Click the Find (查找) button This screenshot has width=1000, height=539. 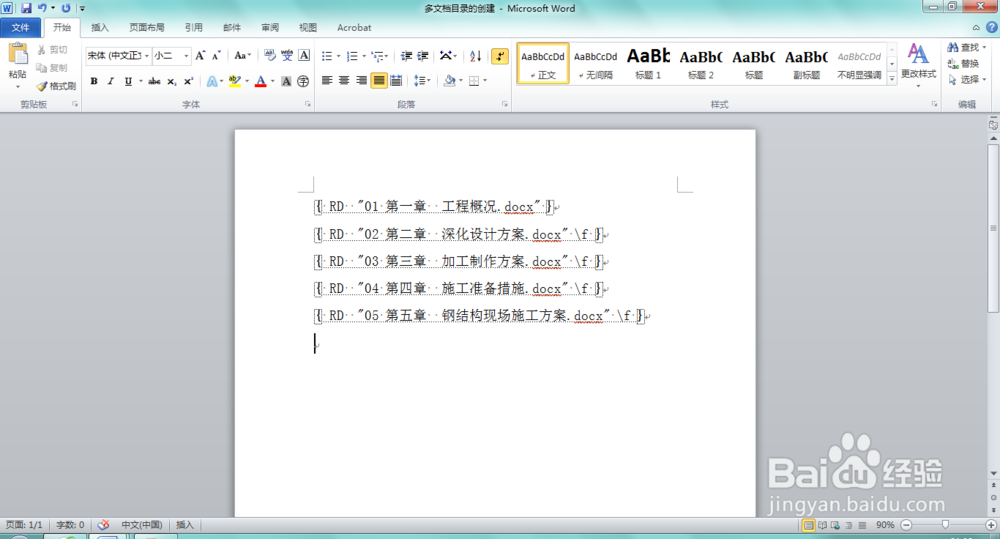[x=967, y=48]
